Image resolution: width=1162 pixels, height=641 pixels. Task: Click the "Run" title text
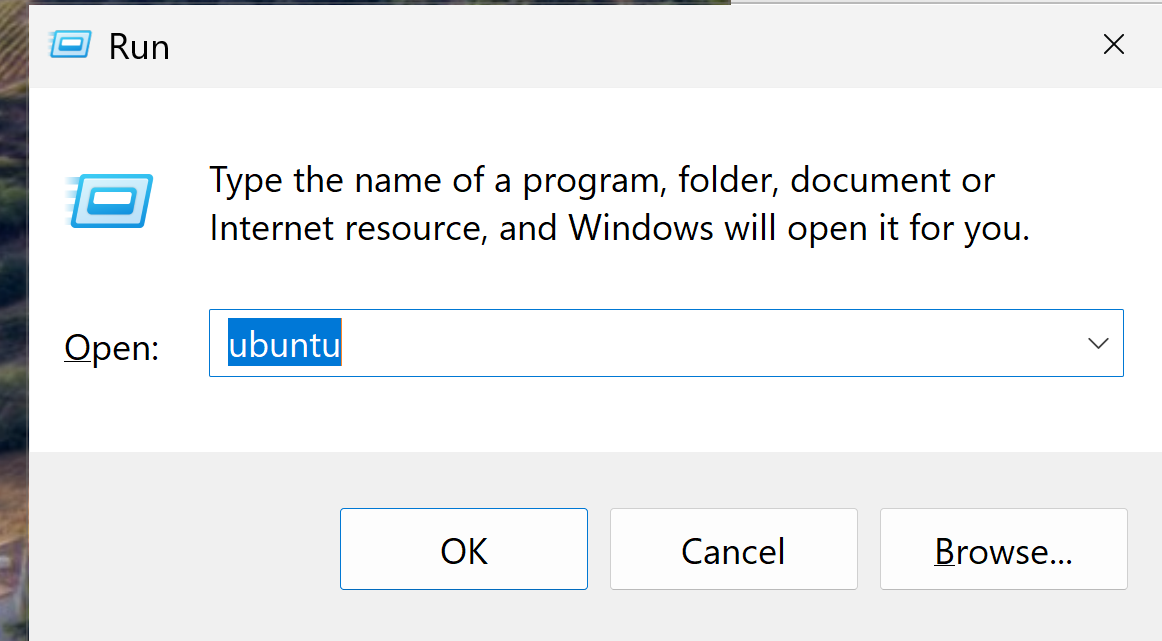tap(139, 47)
